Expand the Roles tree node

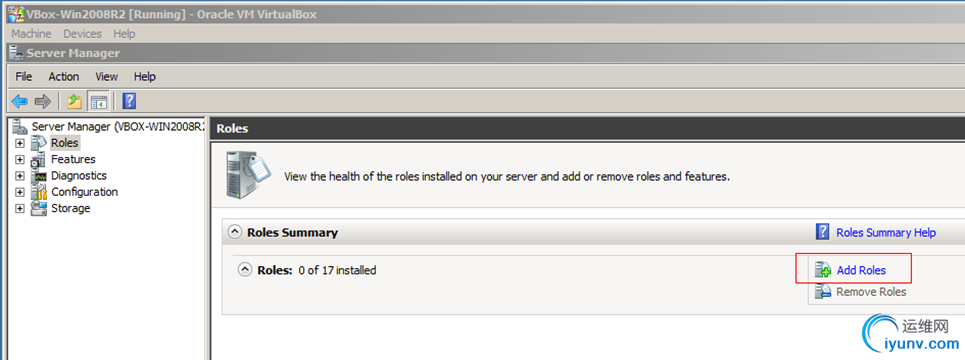click(x=19, y=143)
